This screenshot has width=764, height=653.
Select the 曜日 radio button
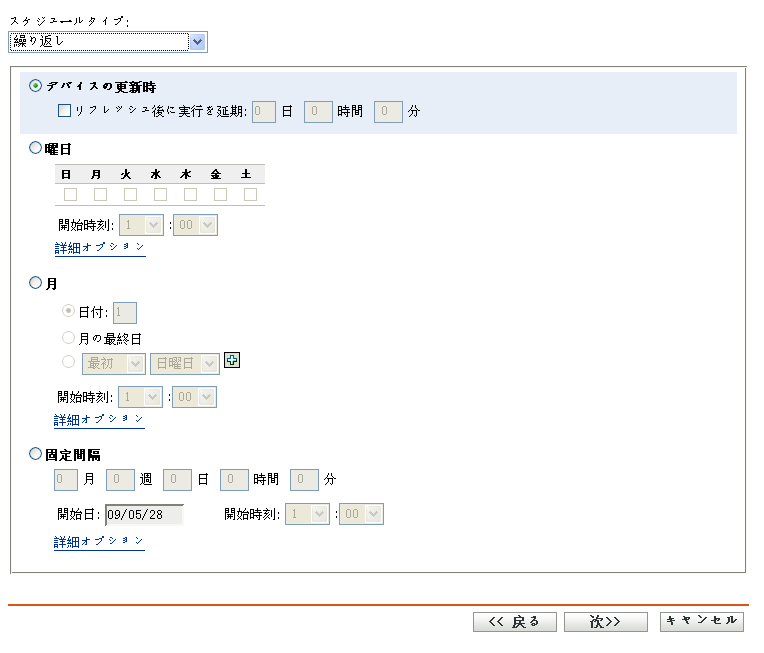[35, 148]
